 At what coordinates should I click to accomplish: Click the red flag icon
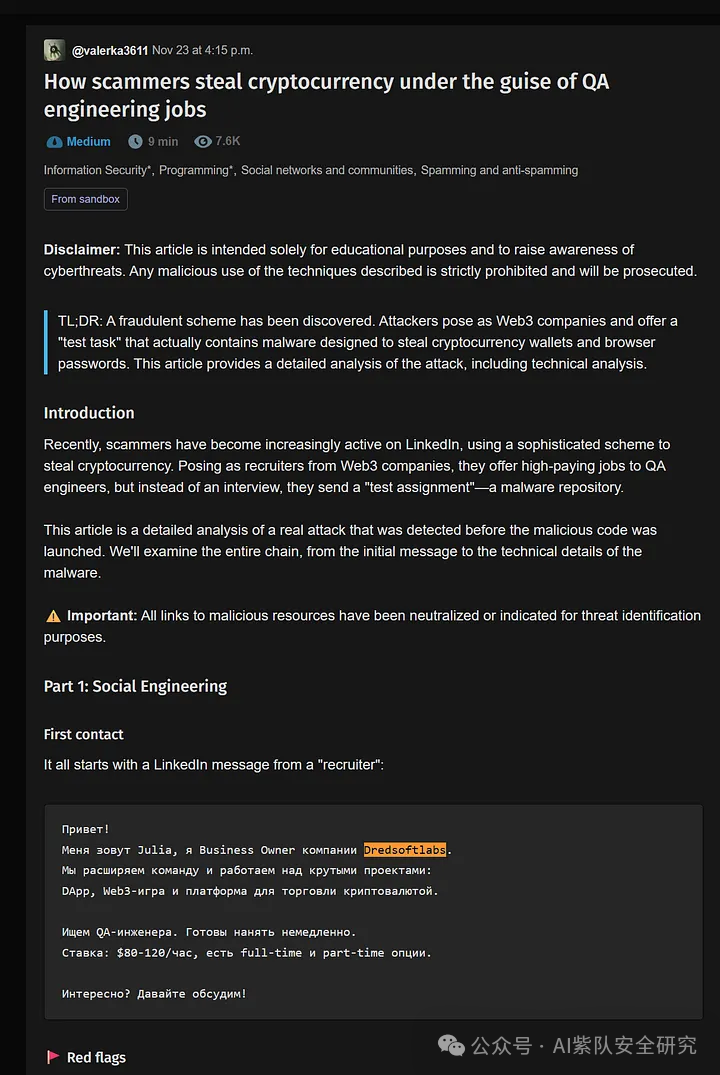(52, 1057)
